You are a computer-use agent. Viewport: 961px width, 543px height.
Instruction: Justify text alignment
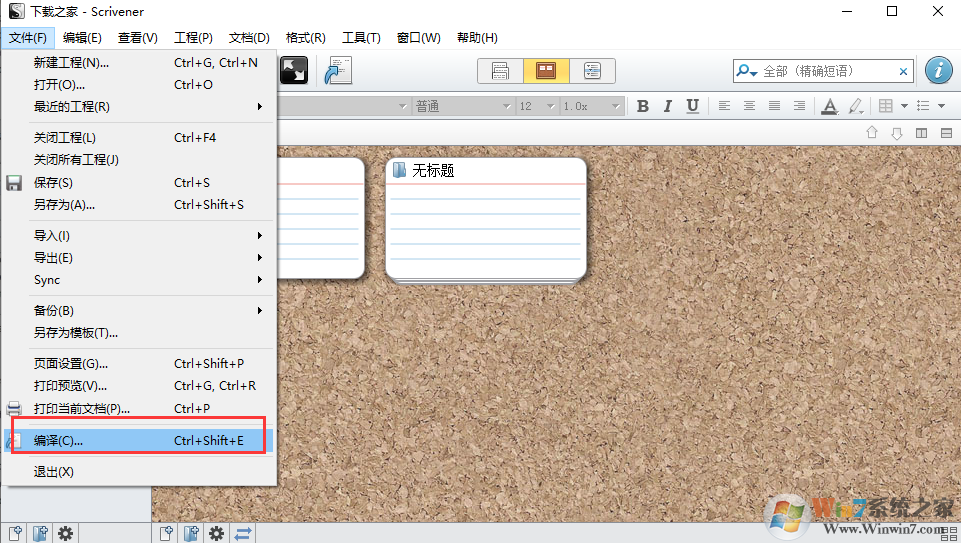click(x=774, y=106)
